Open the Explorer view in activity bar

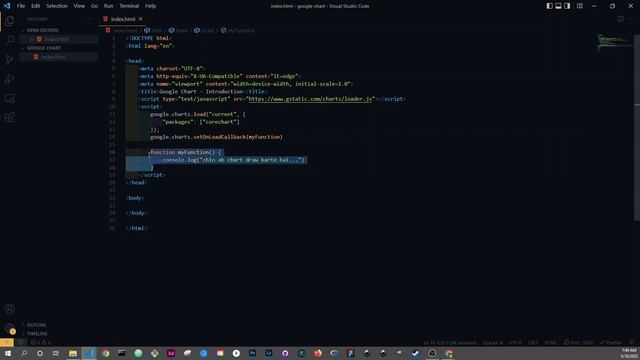(x=10, y=21)
